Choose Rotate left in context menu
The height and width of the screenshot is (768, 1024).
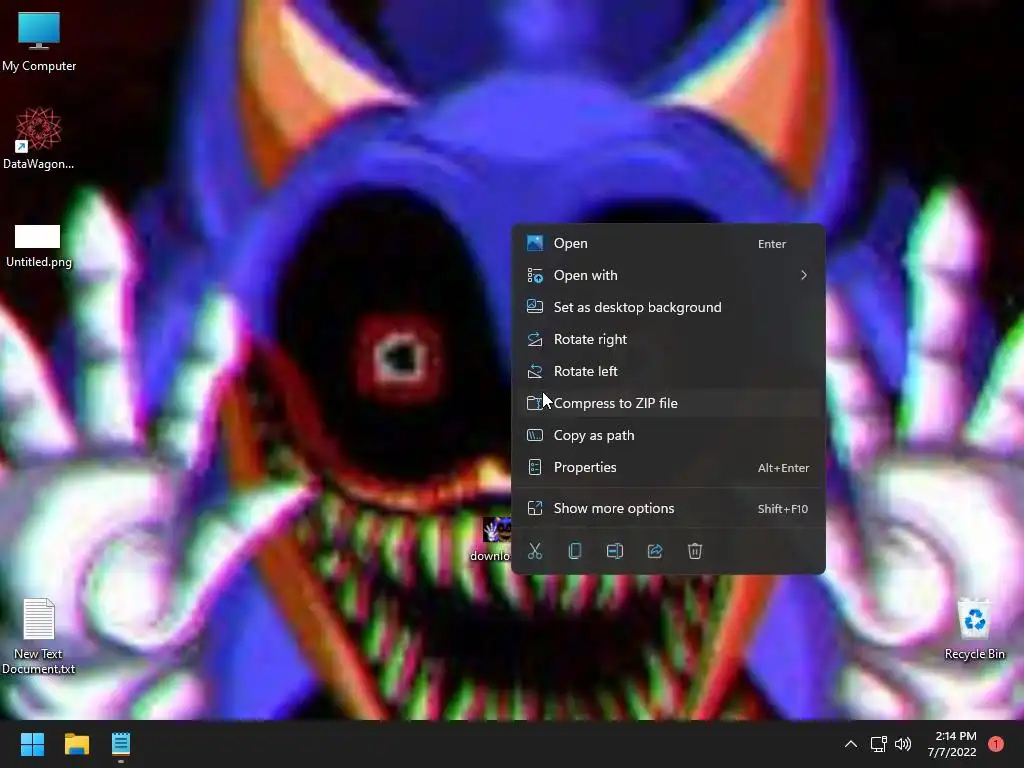[x=668, y=372]
